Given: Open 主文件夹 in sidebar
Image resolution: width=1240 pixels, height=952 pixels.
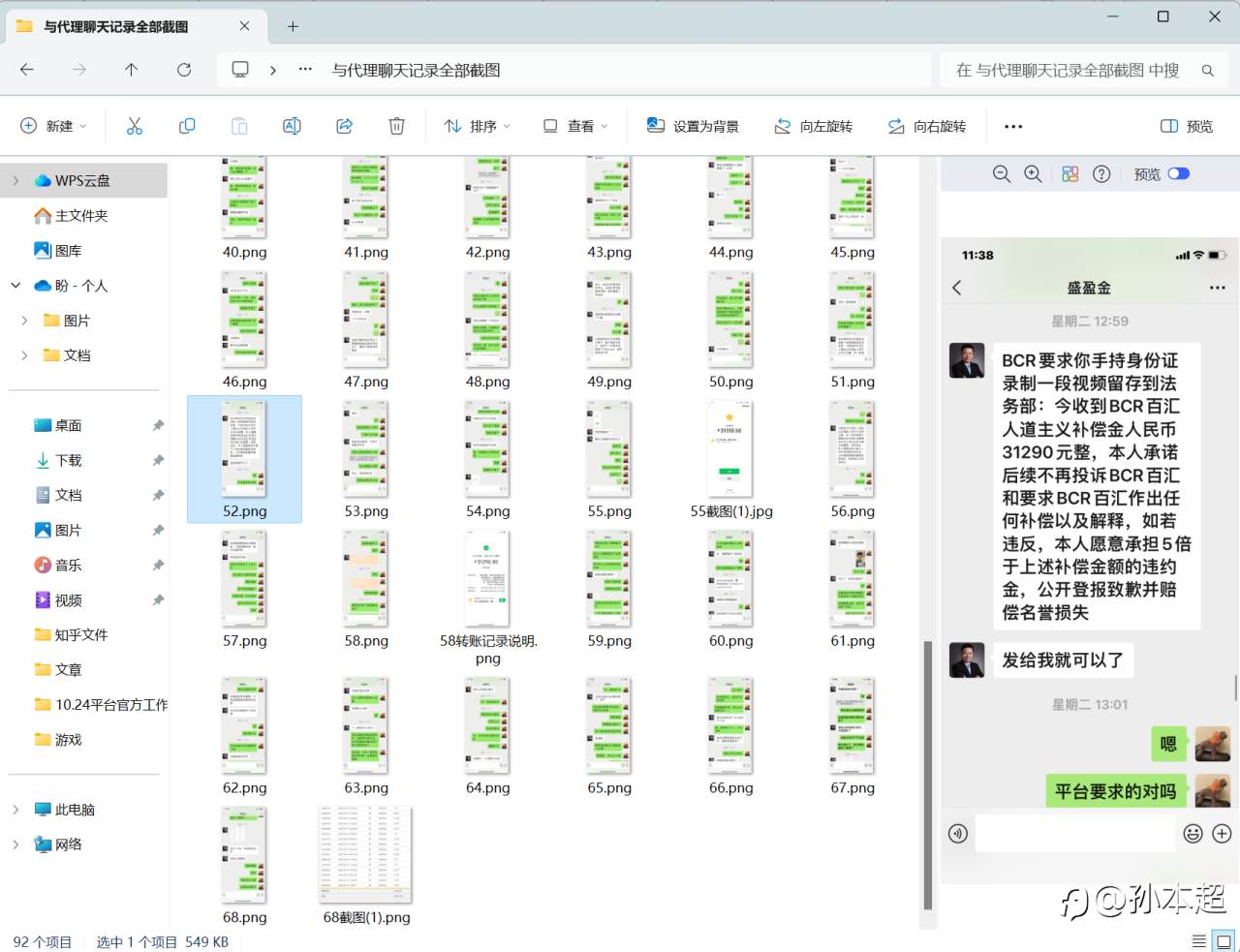Looking at the screenshot, I should [x=71, y=215].
